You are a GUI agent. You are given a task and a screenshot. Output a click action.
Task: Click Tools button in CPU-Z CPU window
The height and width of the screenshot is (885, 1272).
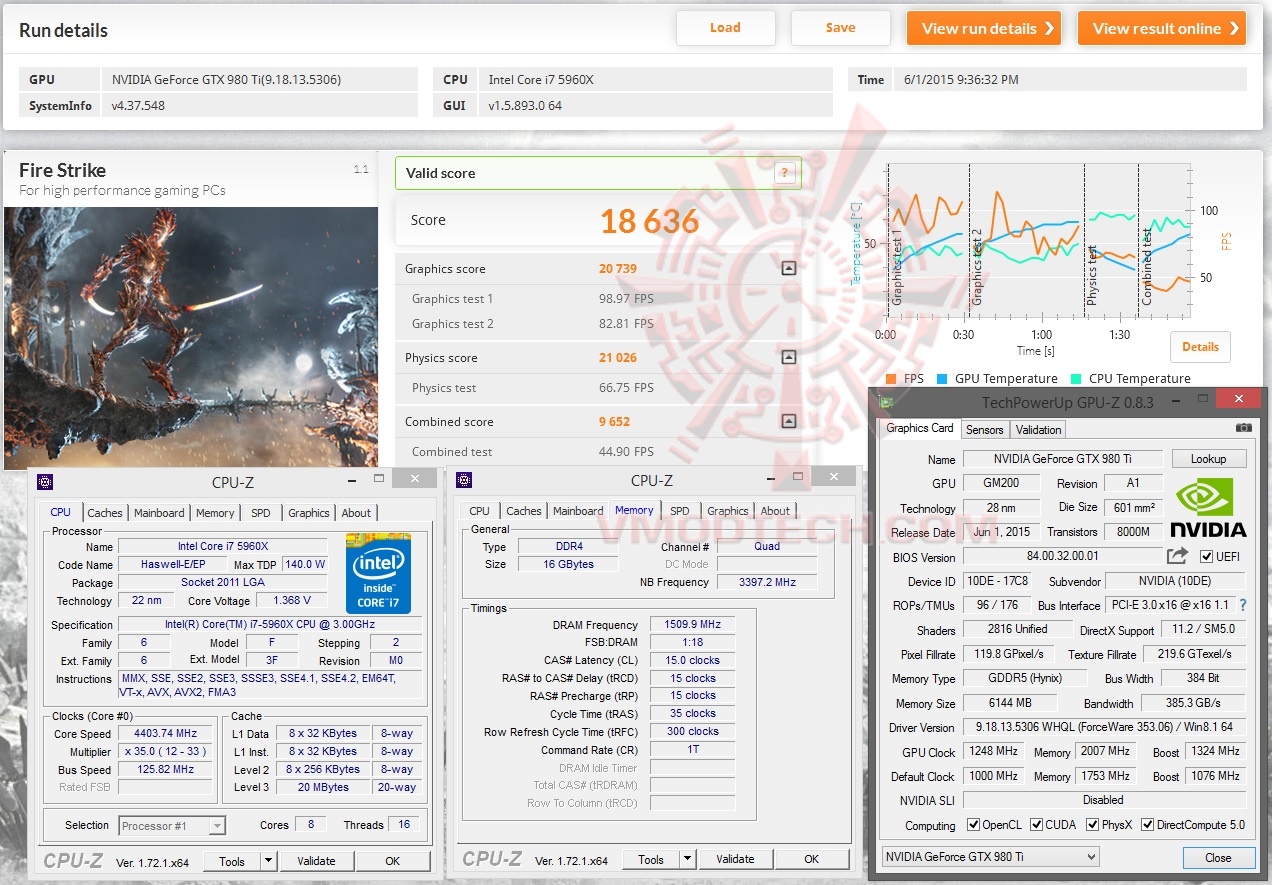[x=232, y=860]
